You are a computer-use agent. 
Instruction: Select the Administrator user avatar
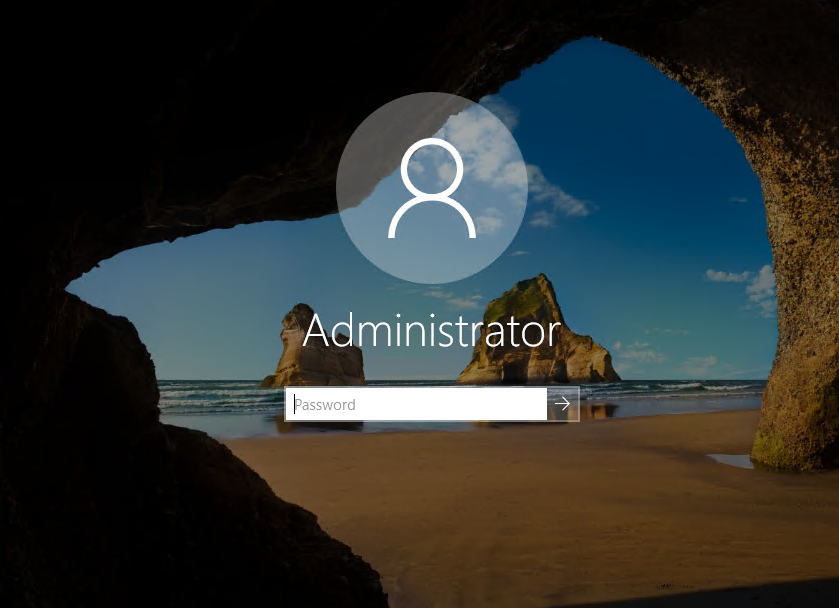(x=432, y=188)
